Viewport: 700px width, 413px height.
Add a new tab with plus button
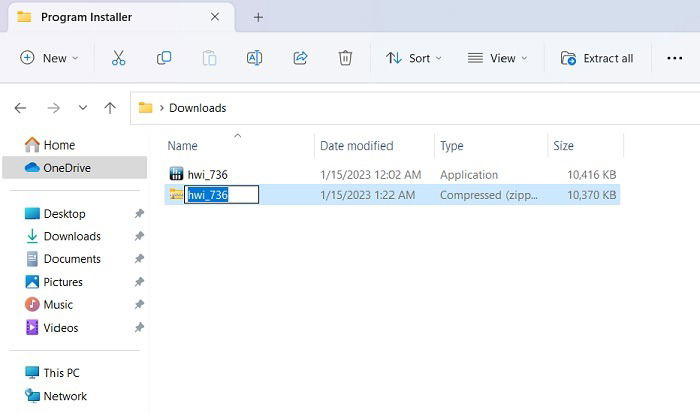(258, 17)
